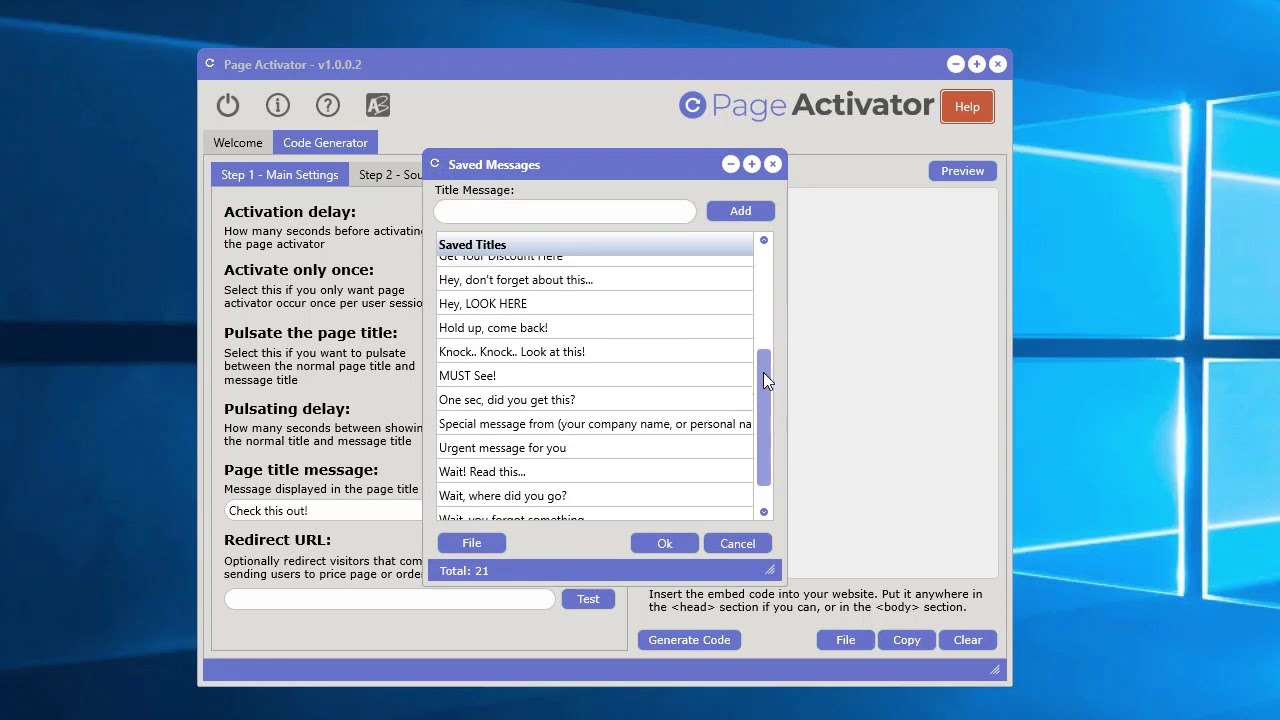Viewport: 1280px width, 720px height.
Task: Select 'Hey, don't forget about this...' title
Action: 595,280
